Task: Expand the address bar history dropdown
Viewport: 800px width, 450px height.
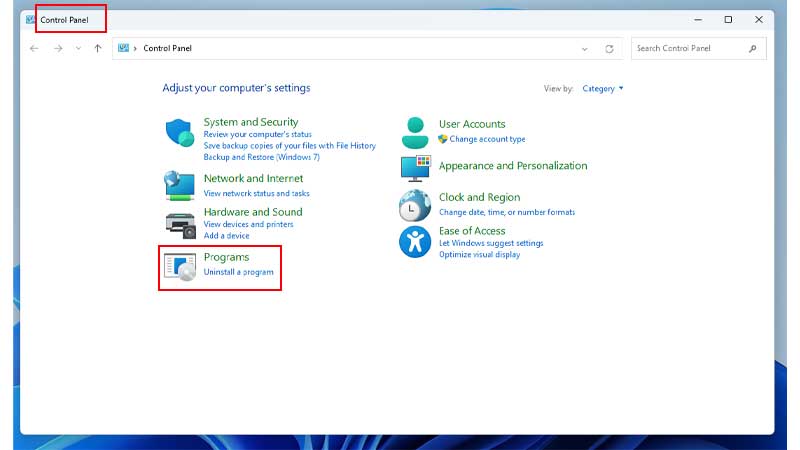Action: click(585, 49)
